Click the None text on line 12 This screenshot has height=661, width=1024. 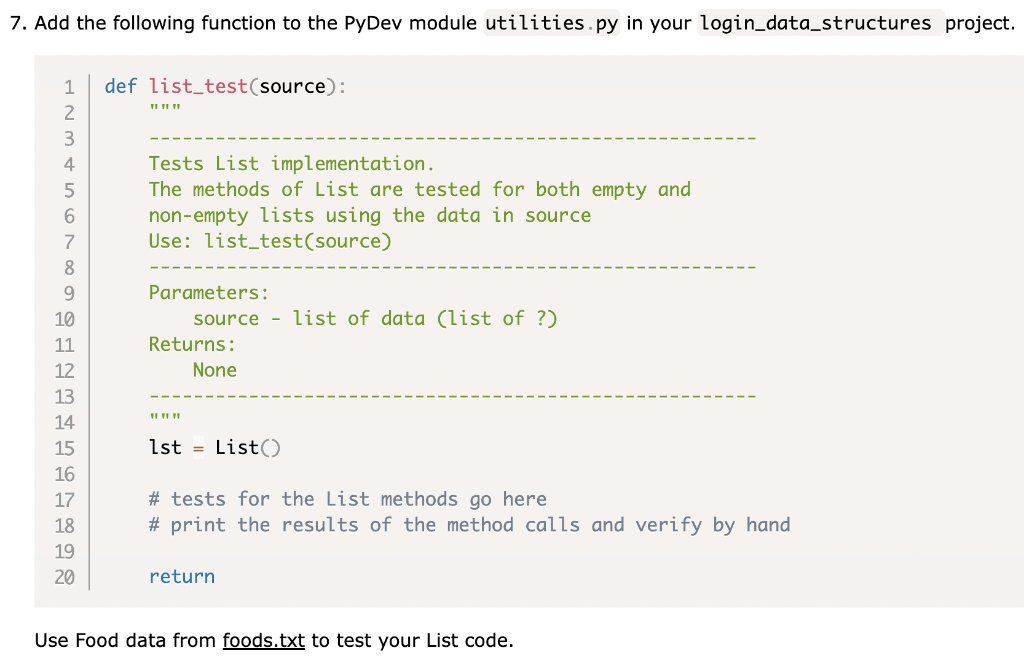tap(214, 370)
